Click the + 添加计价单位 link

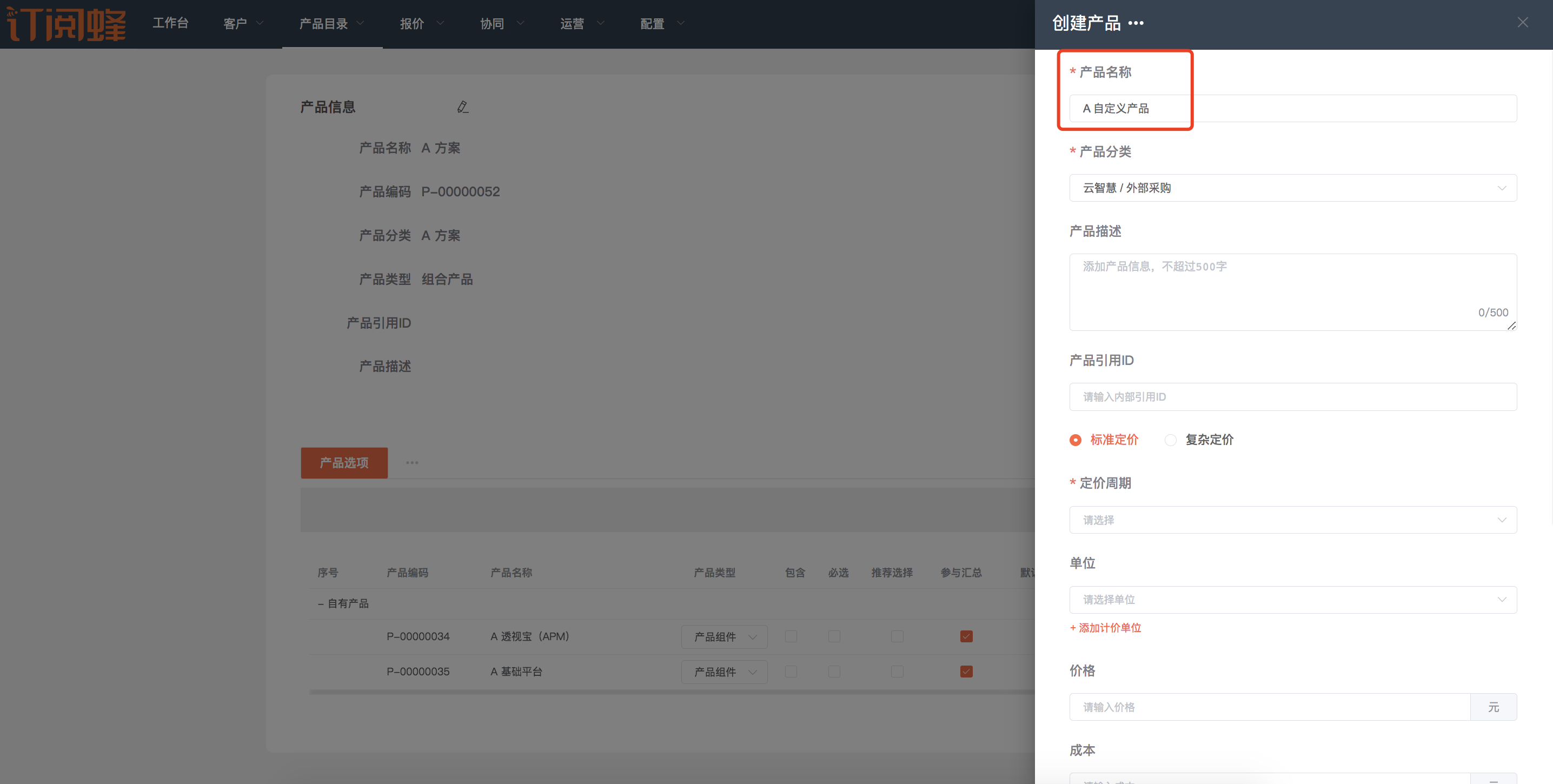click(1105, 628)
